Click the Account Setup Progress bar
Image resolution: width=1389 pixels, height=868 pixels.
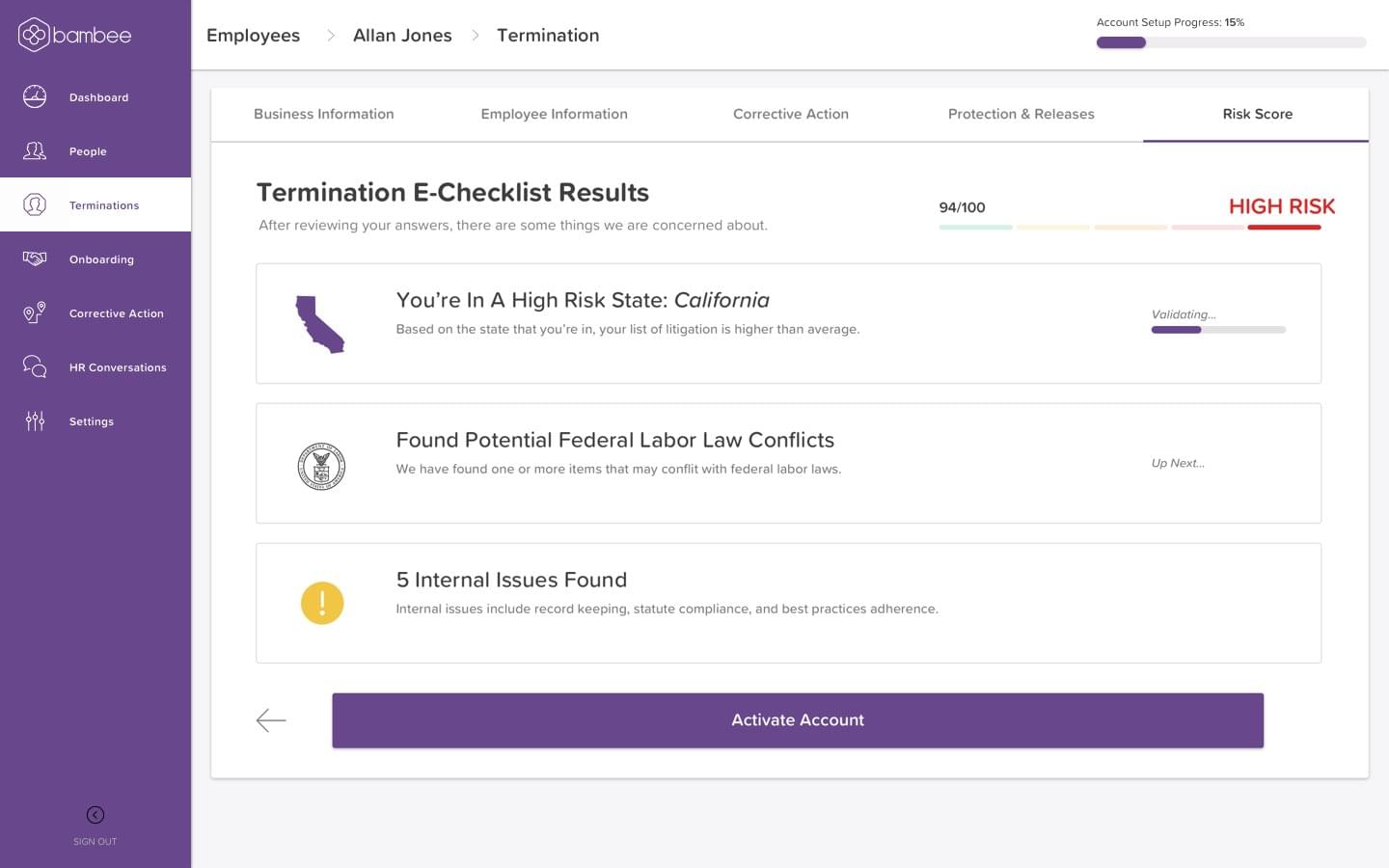pyautogui.click(x=1231, y=42)
